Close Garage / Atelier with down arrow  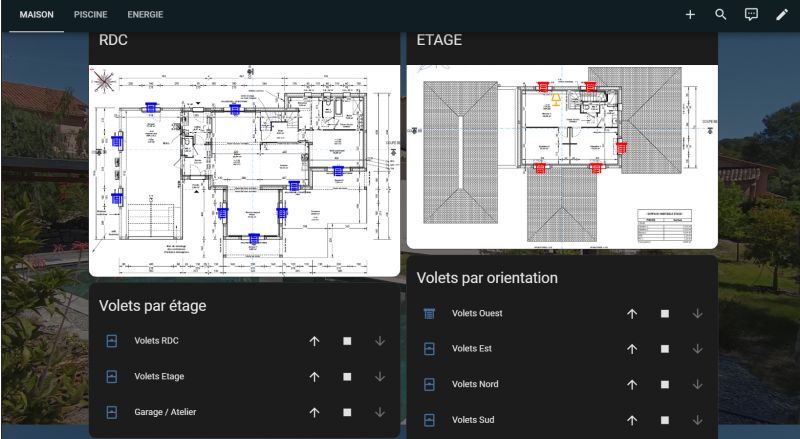coord(380,412)
